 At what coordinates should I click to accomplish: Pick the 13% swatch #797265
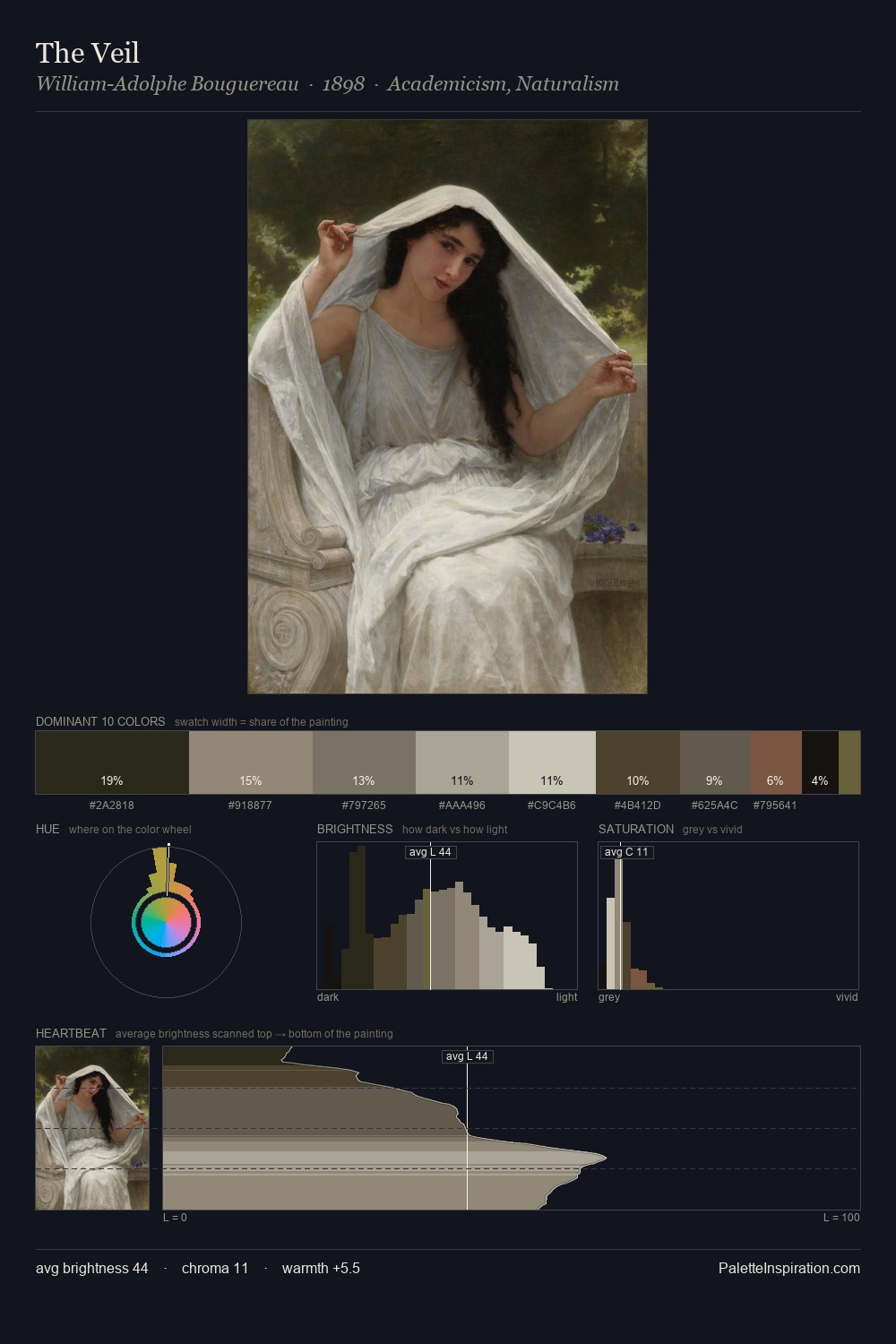tap(364, 762)
